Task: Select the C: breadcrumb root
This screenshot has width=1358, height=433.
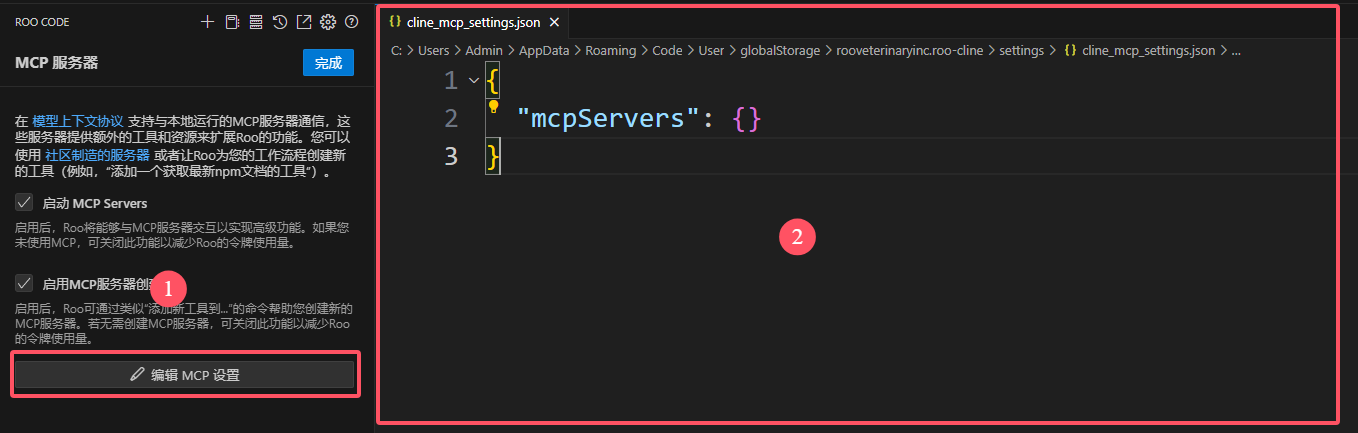Action: click(x=396, y=50)
